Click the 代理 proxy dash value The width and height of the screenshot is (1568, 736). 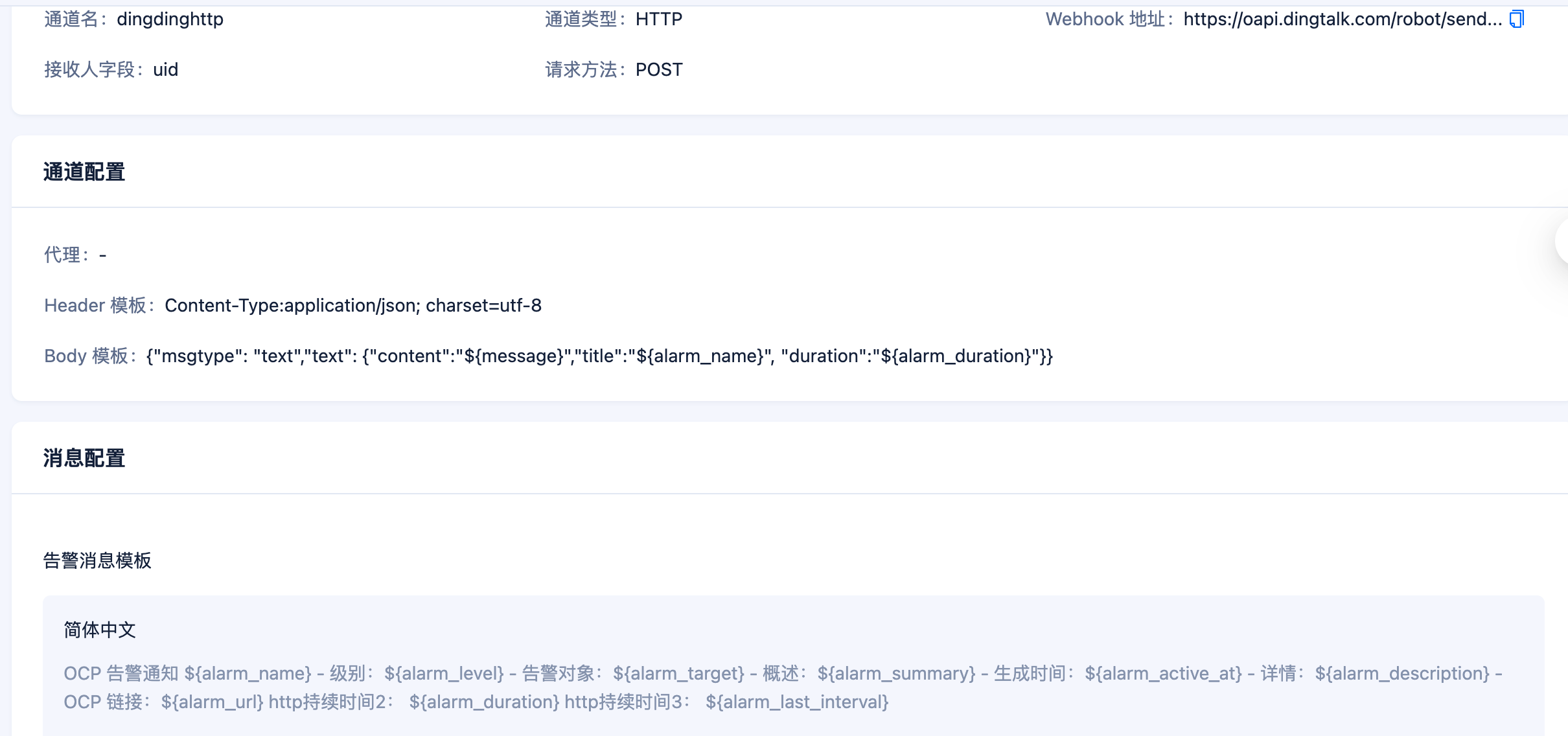click(102, 255)
